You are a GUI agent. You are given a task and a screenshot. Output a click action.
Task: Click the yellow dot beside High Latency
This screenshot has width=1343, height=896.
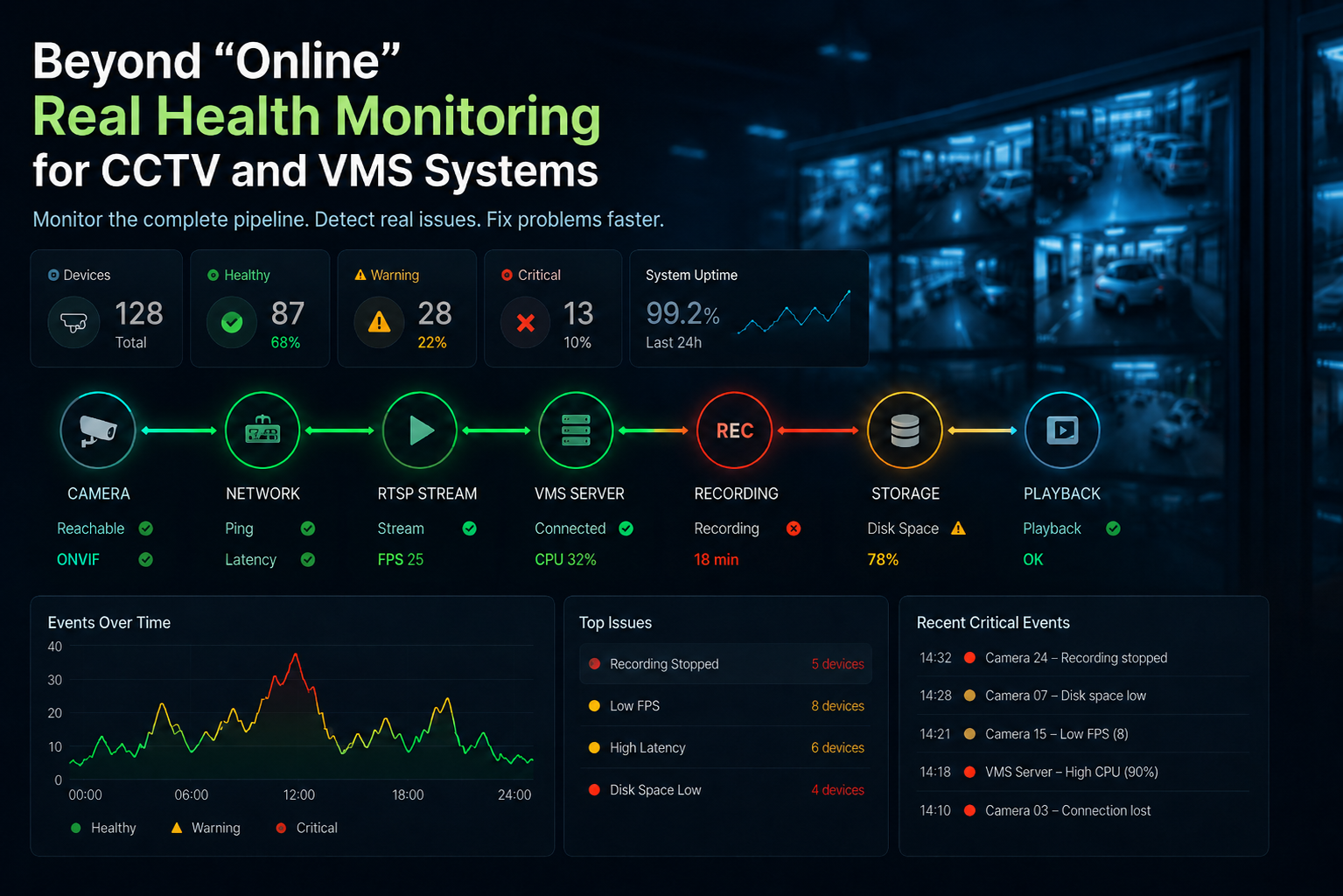pos(594,748)
